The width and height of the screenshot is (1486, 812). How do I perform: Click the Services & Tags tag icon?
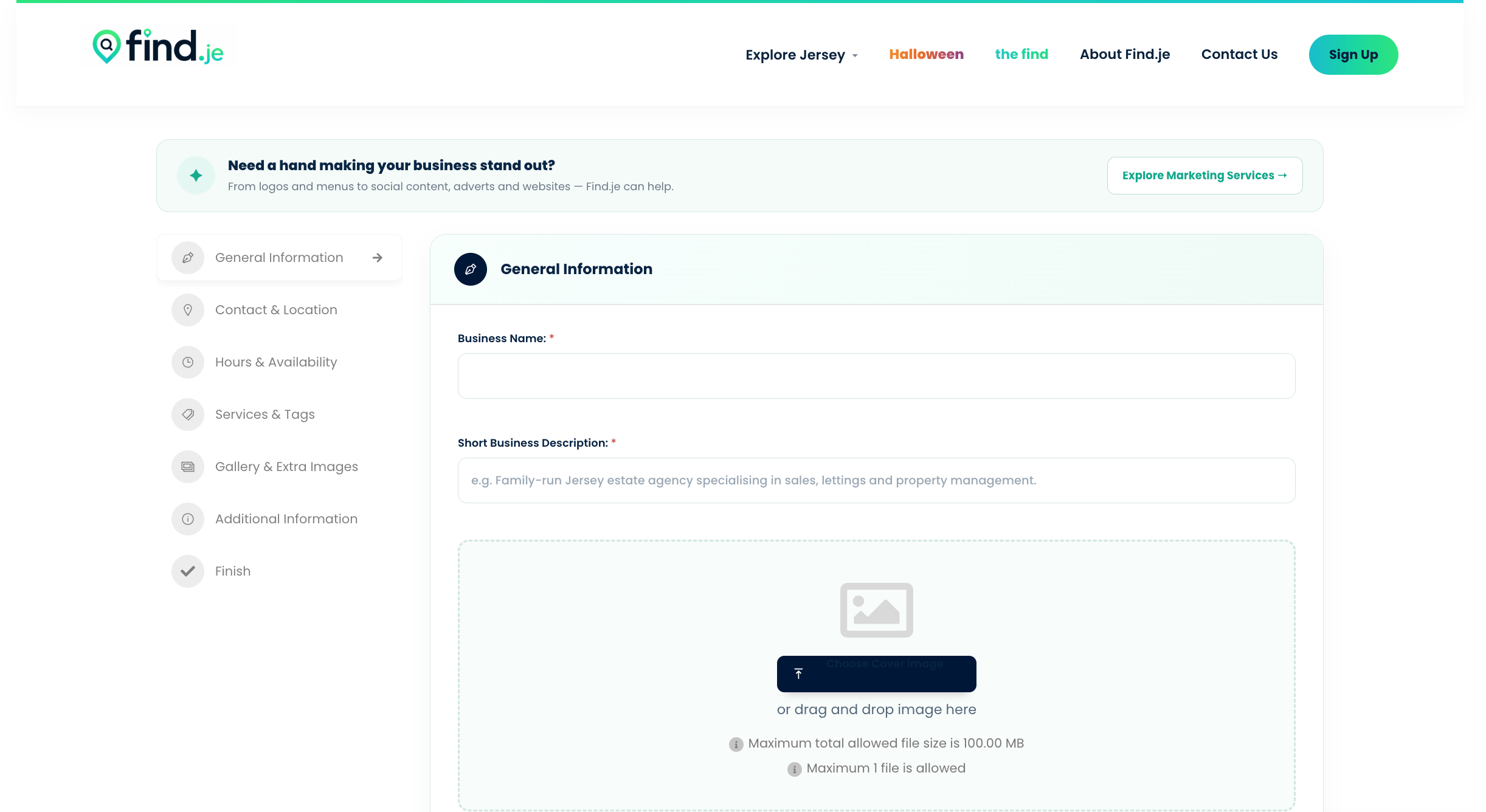(x=188, y=415)
